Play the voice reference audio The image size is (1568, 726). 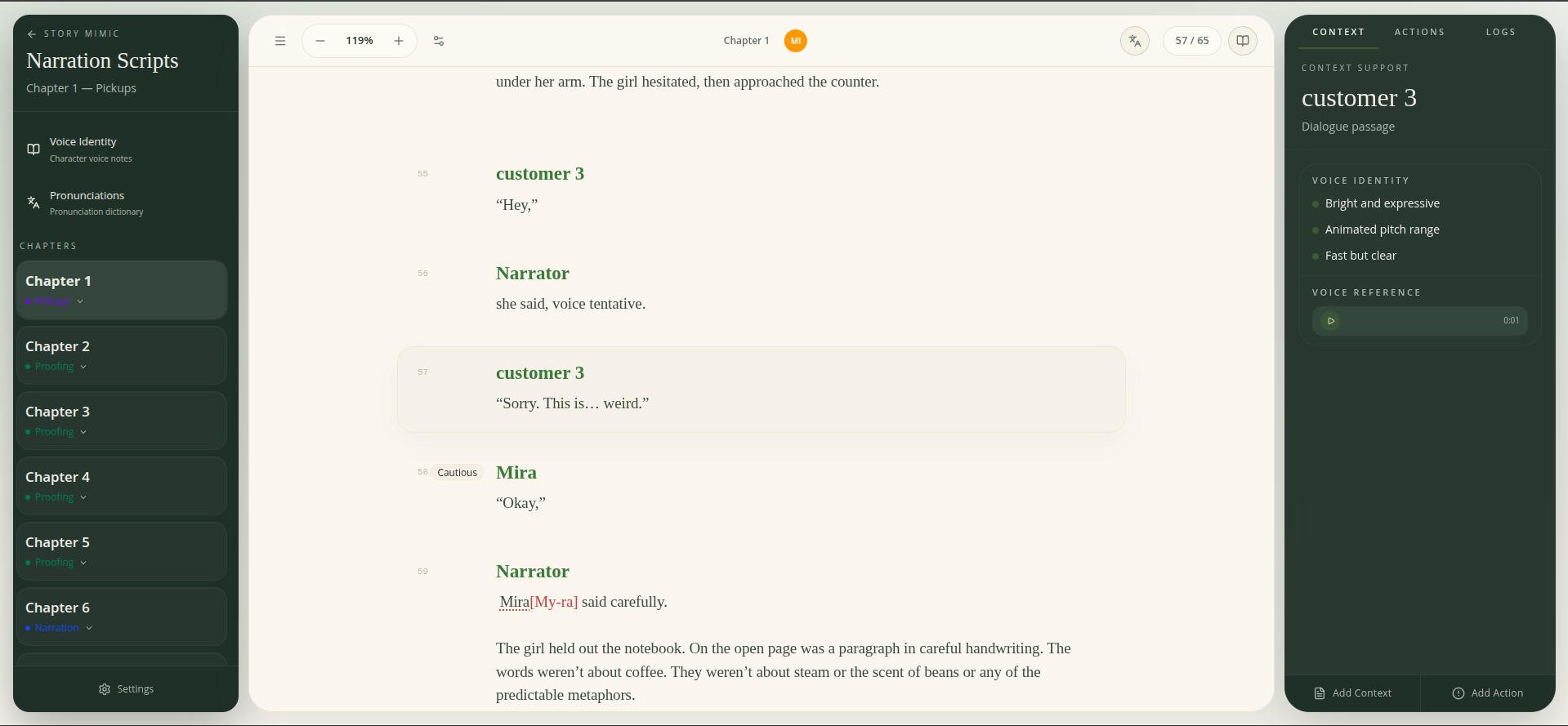[1330, 321]
